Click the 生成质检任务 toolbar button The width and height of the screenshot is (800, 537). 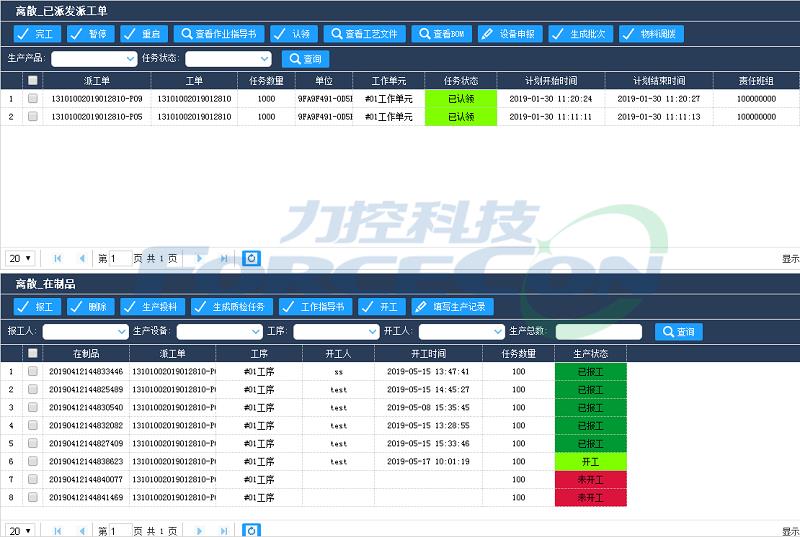[x=232, y=306]
